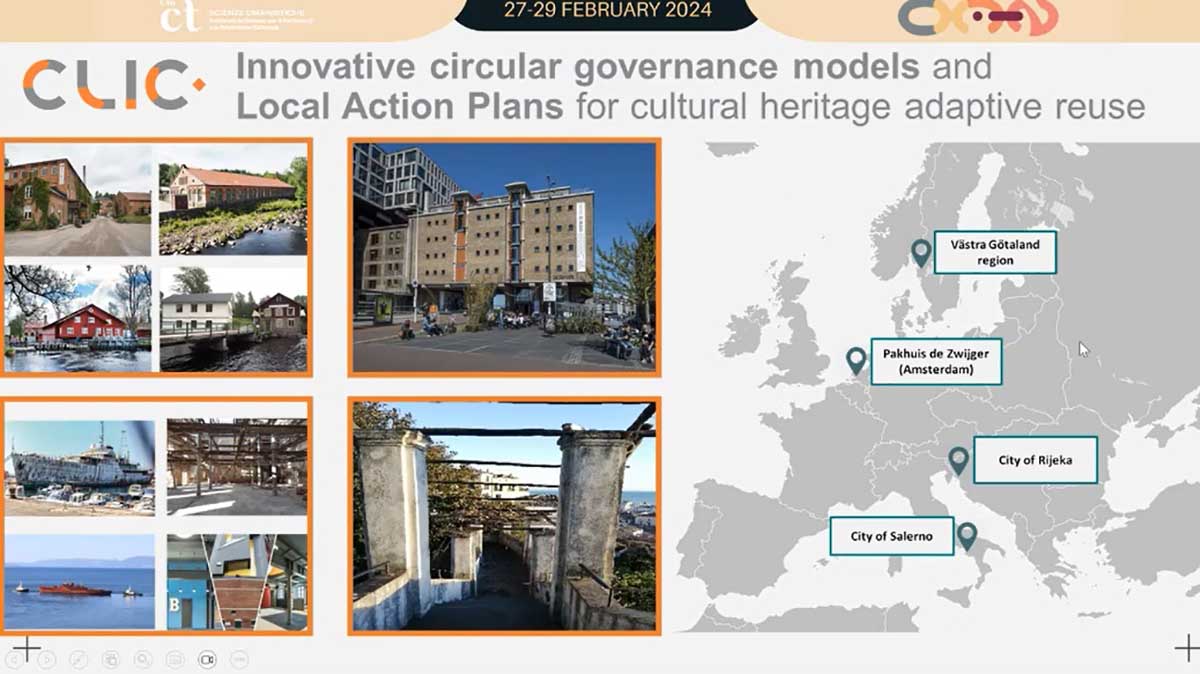Screen dimensions: 1200x675
Task: Click the CLIC logo
Action: [x=113, y=85]
